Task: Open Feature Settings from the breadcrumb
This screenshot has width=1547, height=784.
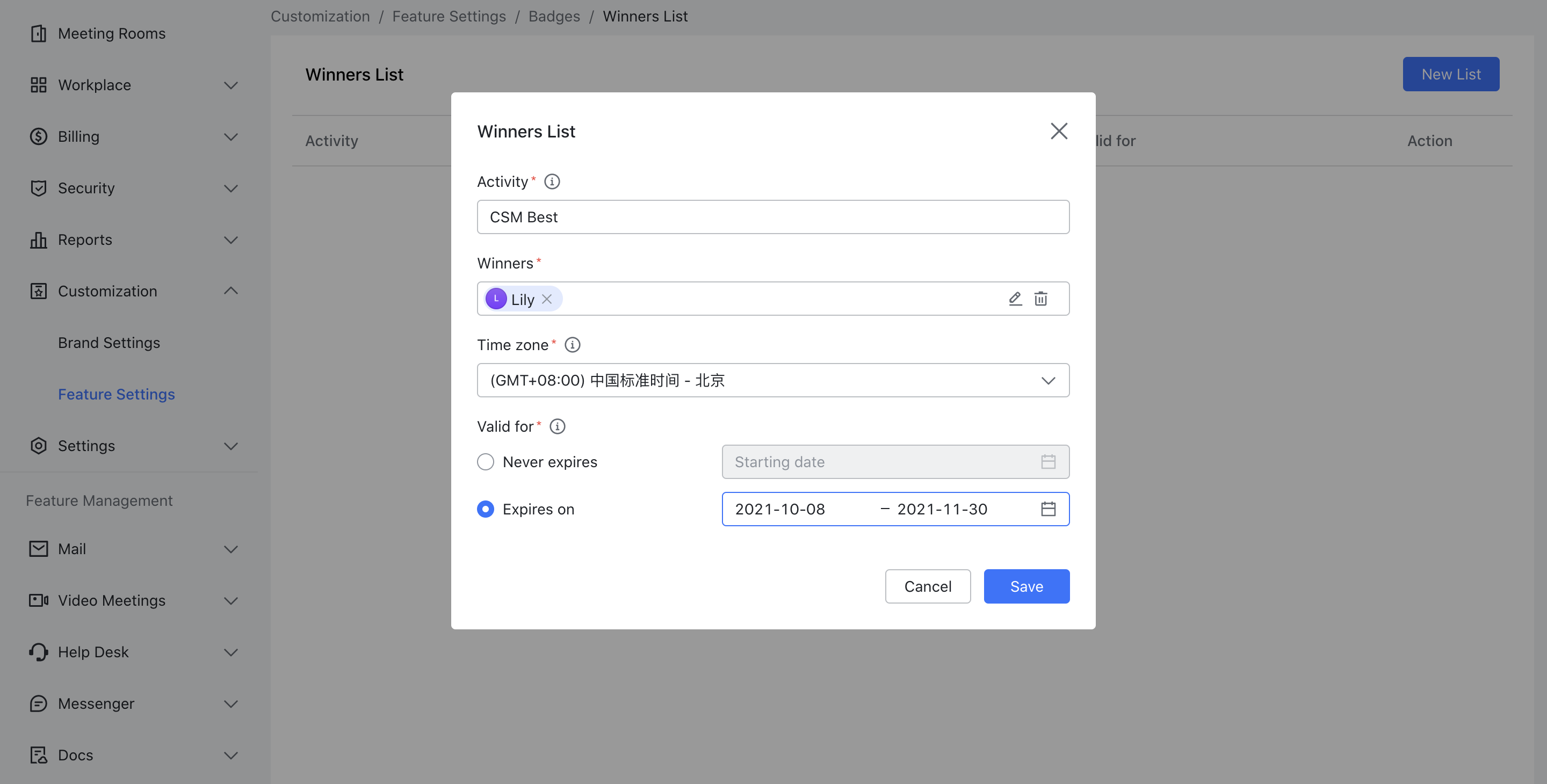Action: [x=449, y=16]
